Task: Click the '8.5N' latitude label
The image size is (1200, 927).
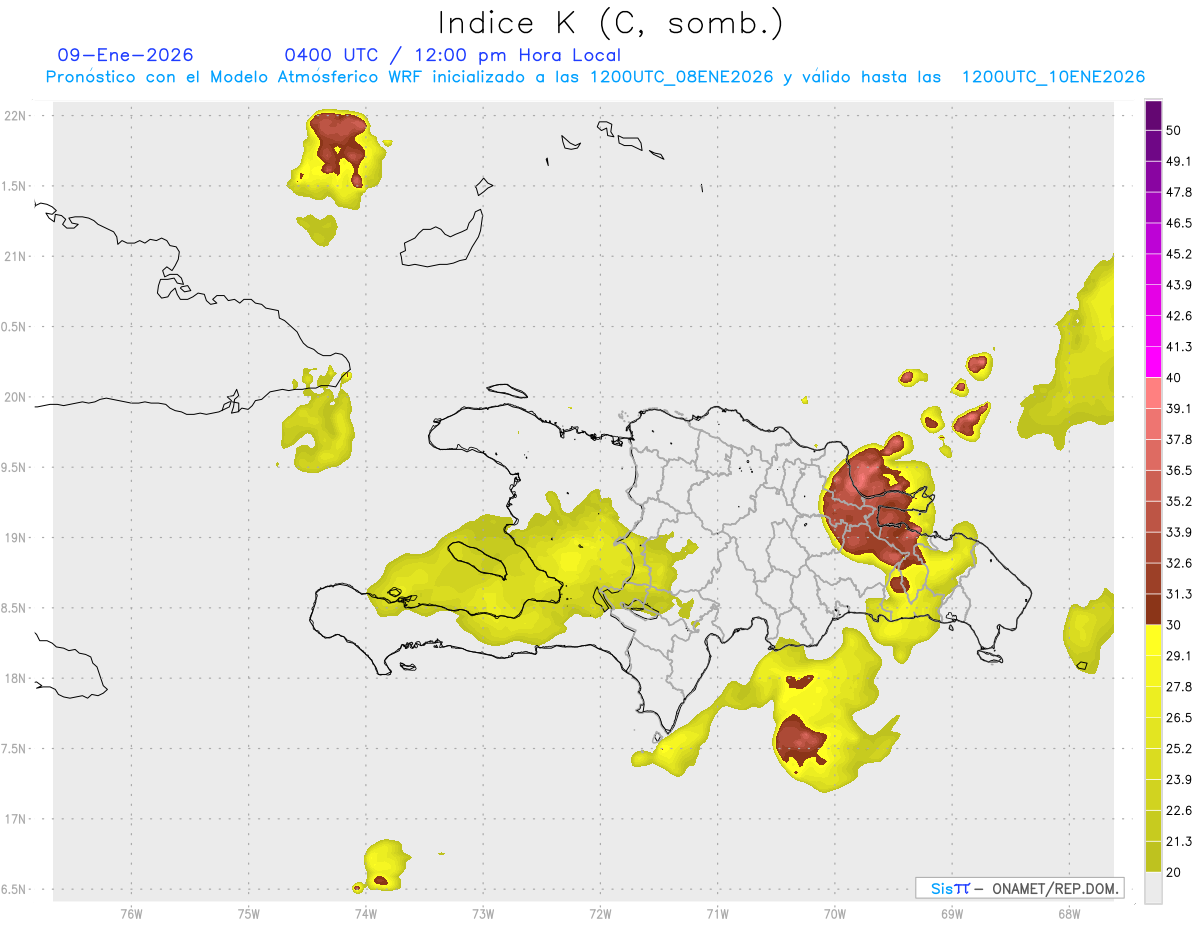Action: (15, 608)
